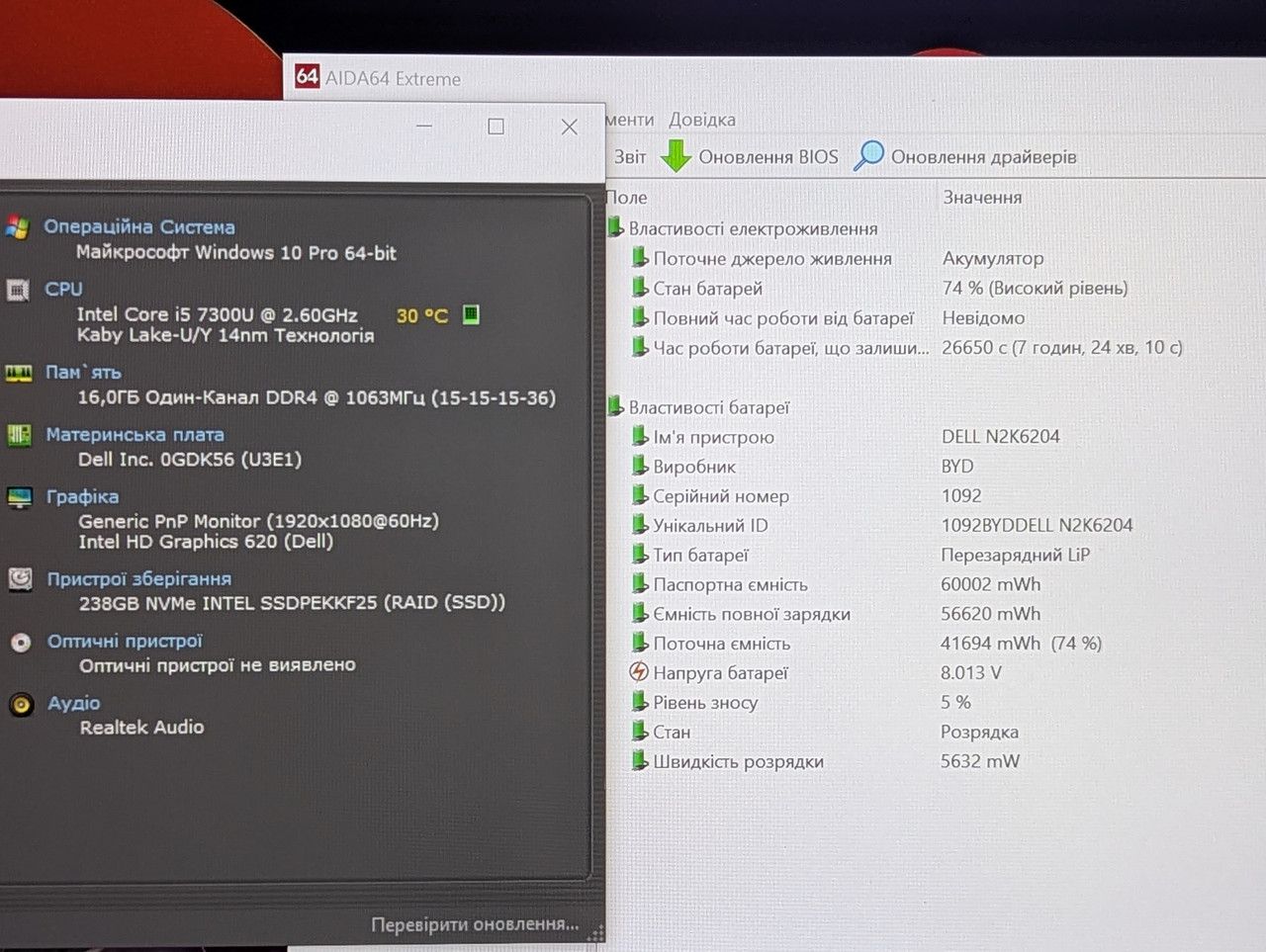The width and height of the screenshot is (1266, 952).
Task: Click the monitor icon beside Графіка
Action: click(19, 497)
